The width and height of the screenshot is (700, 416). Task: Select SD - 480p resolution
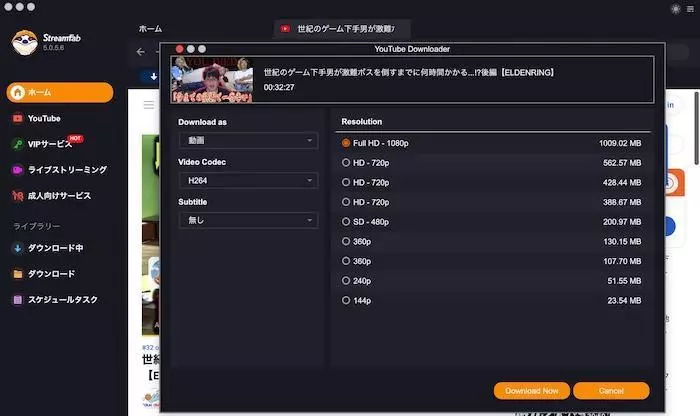click(492, 222)
